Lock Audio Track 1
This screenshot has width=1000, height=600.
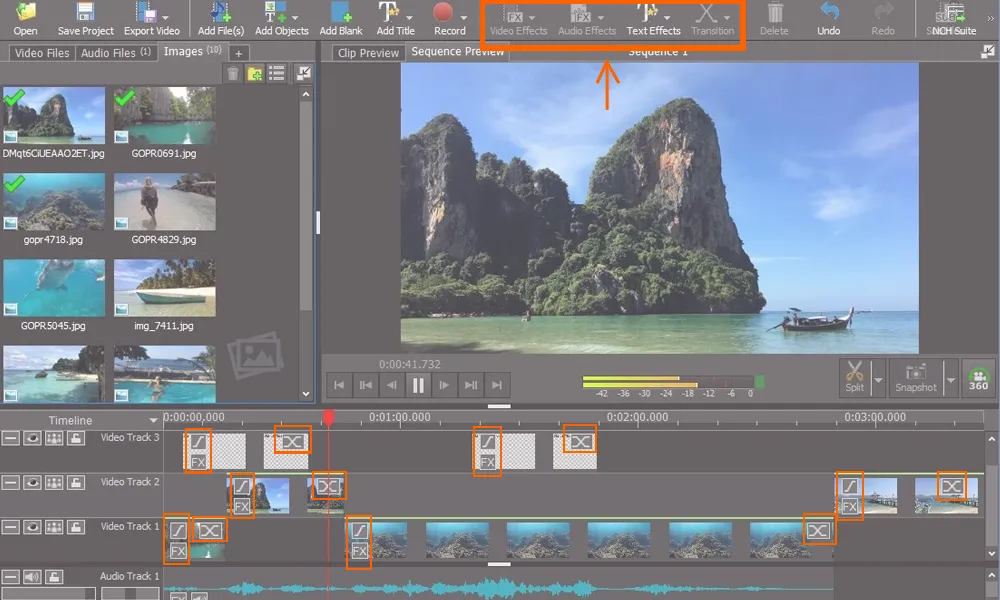[x=54, y=577]
